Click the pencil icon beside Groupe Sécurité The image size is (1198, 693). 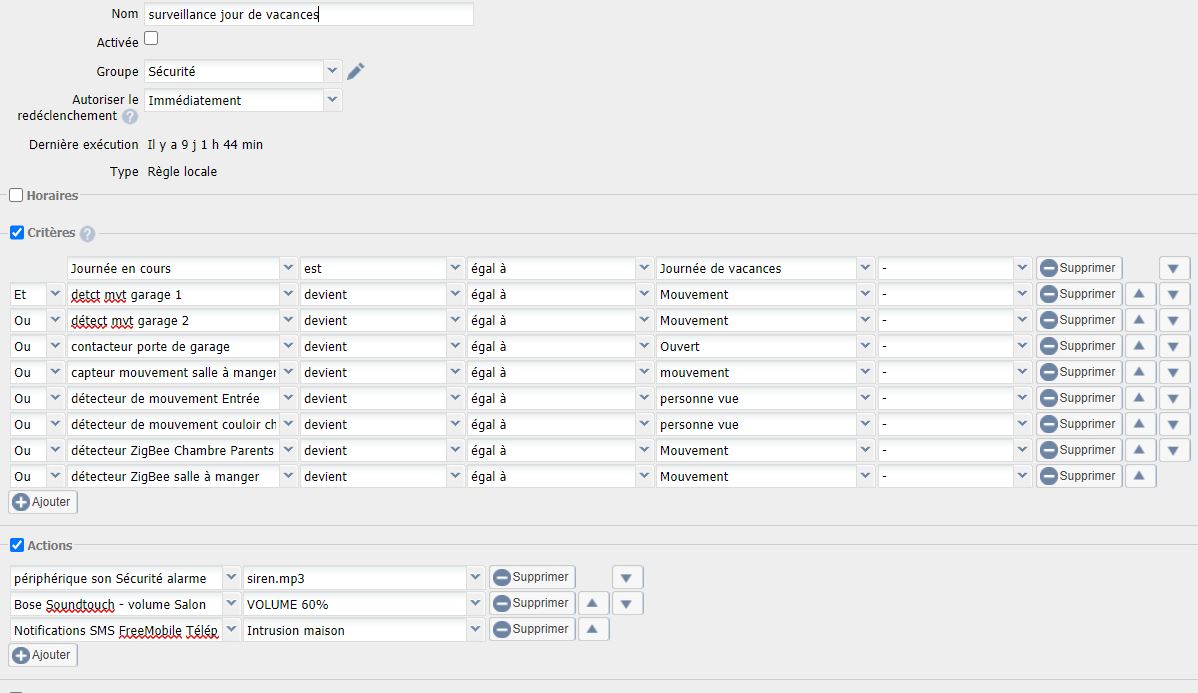356,71
